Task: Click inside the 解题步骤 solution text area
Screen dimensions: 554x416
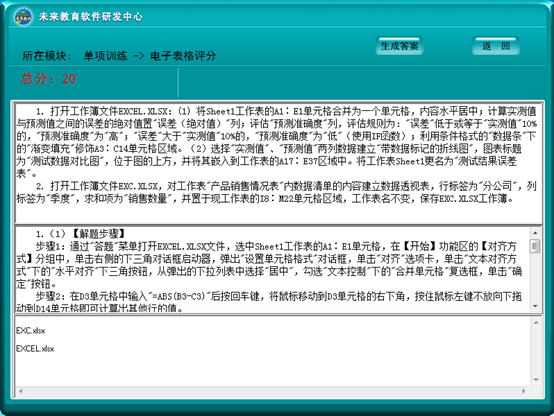Action: 272,270
